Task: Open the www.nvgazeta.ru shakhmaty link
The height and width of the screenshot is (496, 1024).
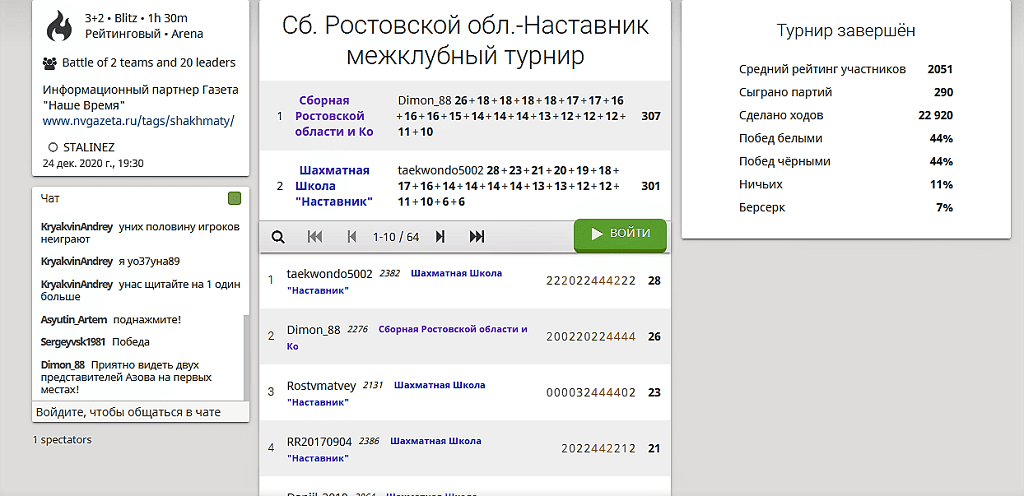Action: point(138,121)
